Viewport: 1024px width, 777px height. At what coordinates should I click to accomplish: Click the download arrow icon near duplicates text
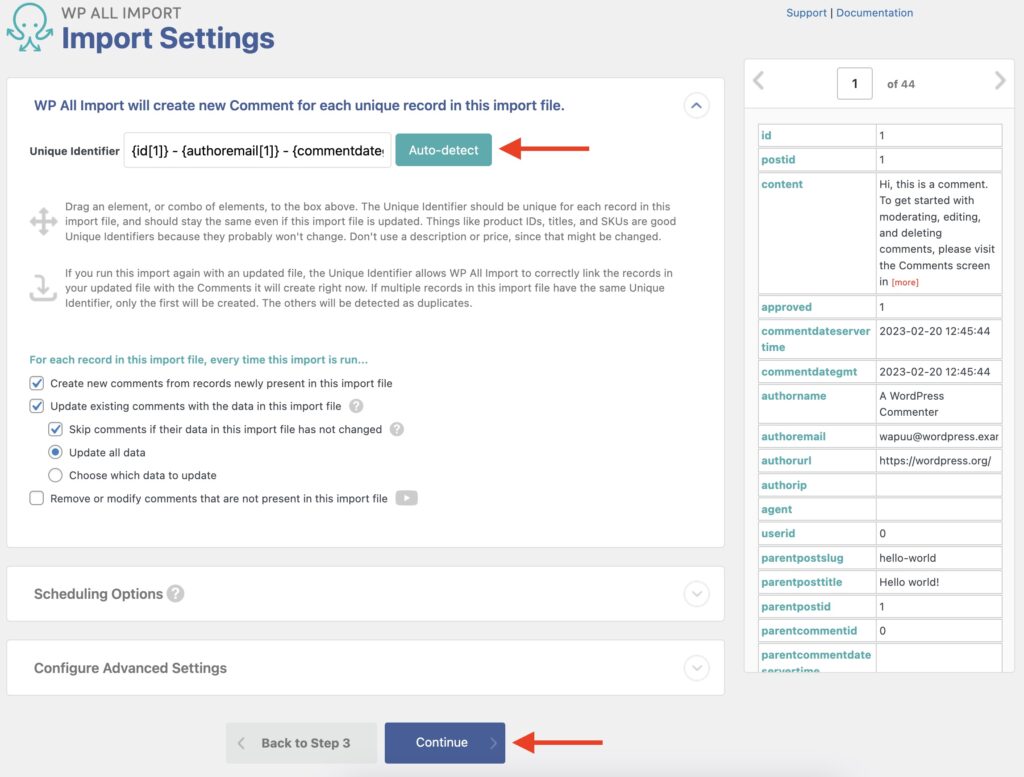pyautogui.click(x=44, y=290)
